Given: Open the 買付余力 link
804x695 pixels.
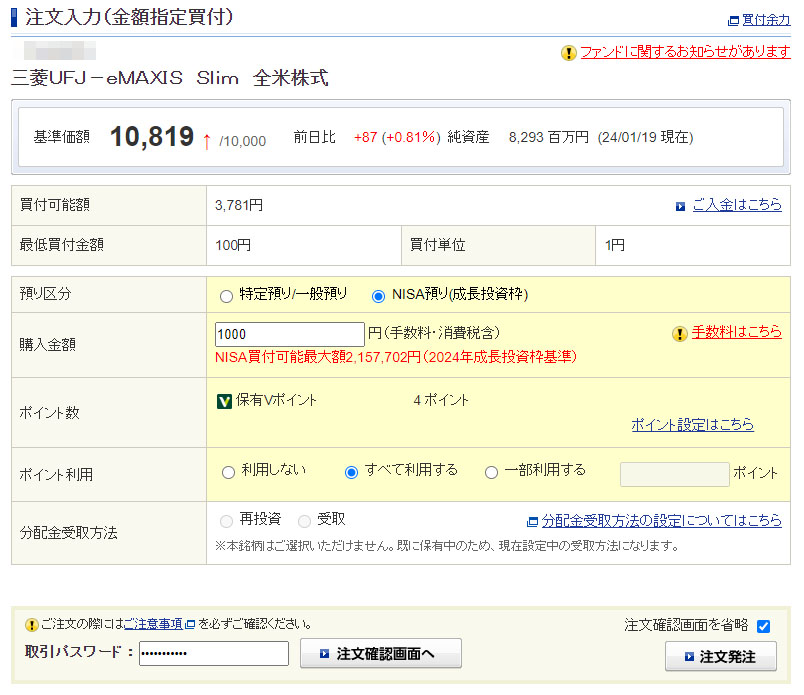Looking at the screenshot, I should click(x=767, y=20).
